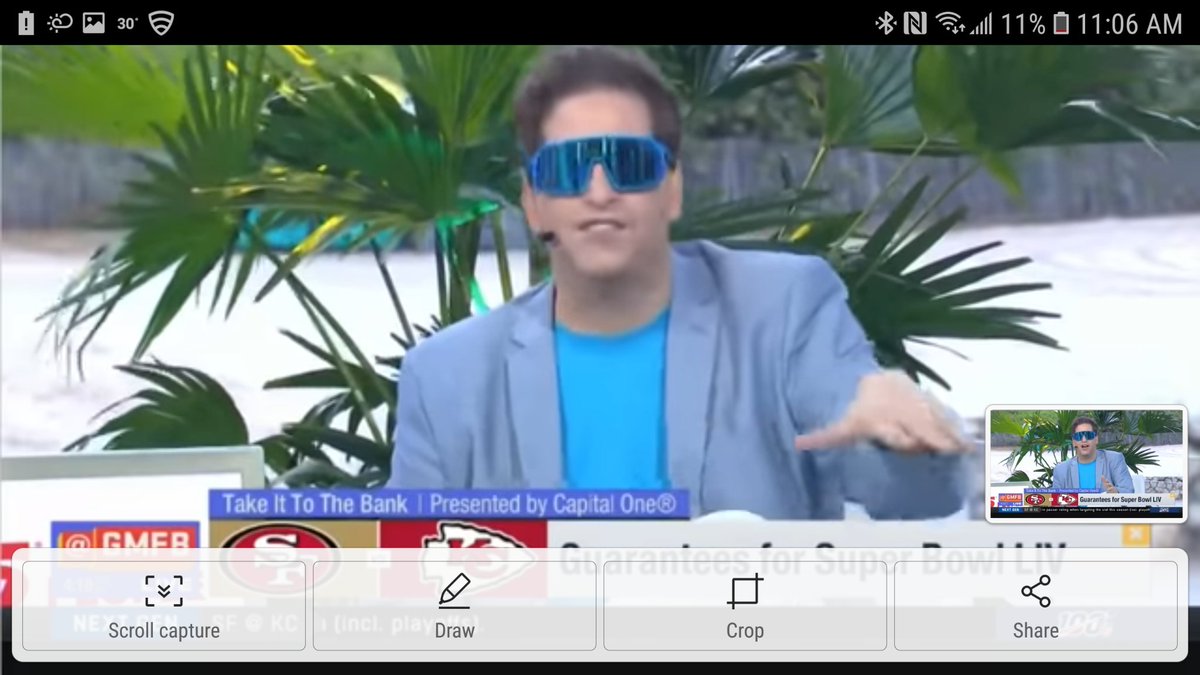Tap the Bluetooth status icon
The width and height of the screenshot is (1200, 675).
pyautogui.click(x=885, y=23)
